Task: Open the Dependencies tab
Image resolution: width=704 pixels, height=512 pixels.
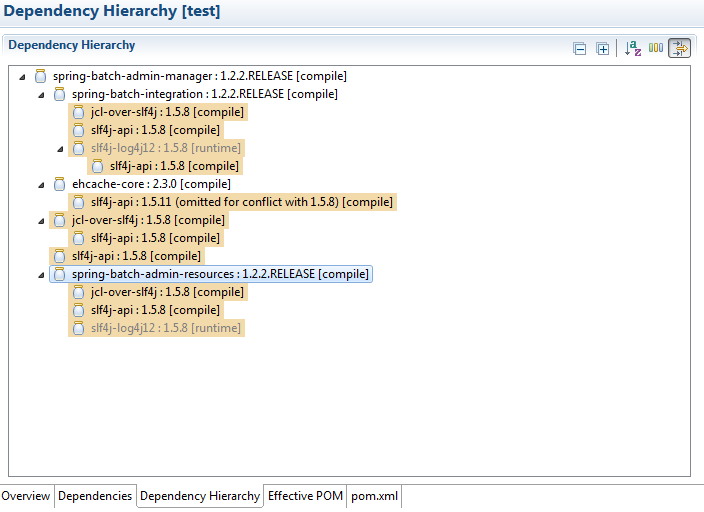Action: (x=95, y=496)
